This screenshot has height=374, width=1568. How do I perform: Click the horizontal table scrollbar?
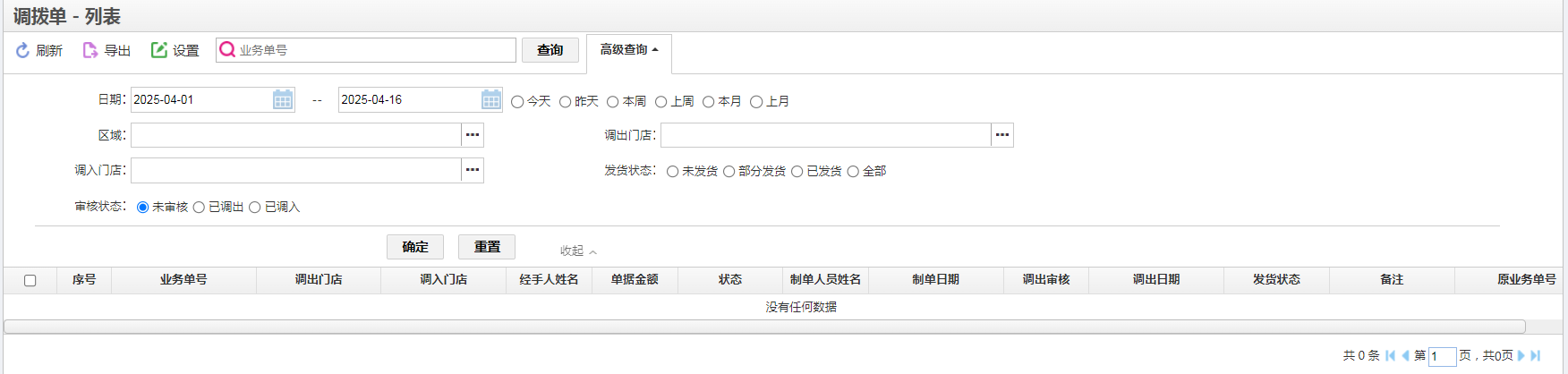(764, 327)
